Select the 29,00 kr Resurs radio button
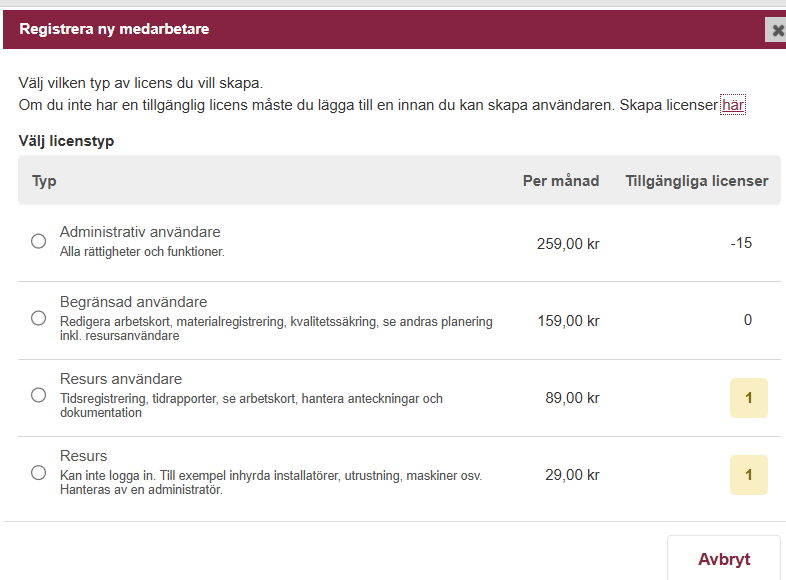 [38, 472]
